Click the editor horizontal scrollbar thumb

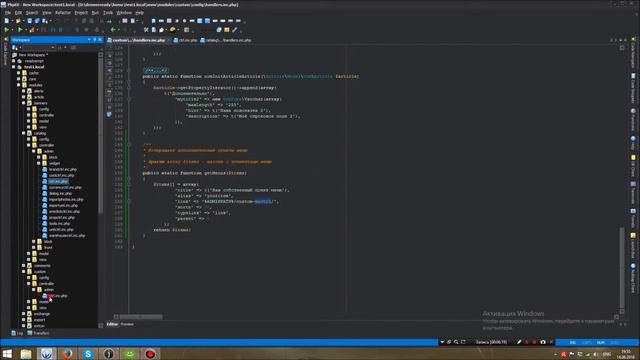coord(140,317)
